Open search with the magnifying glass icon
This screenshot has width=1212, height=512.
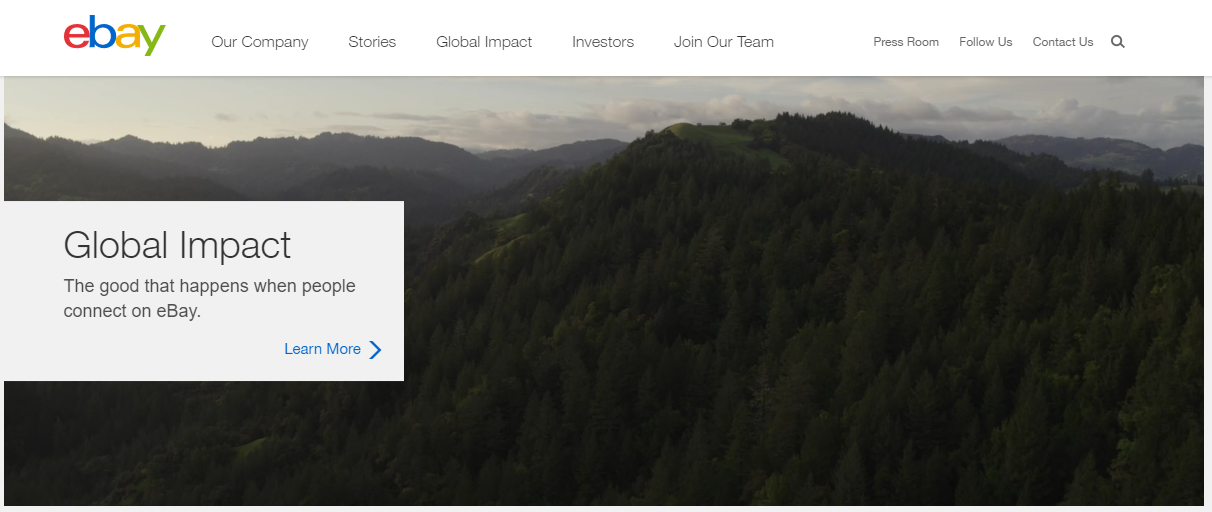click(x=1118, y=42)
